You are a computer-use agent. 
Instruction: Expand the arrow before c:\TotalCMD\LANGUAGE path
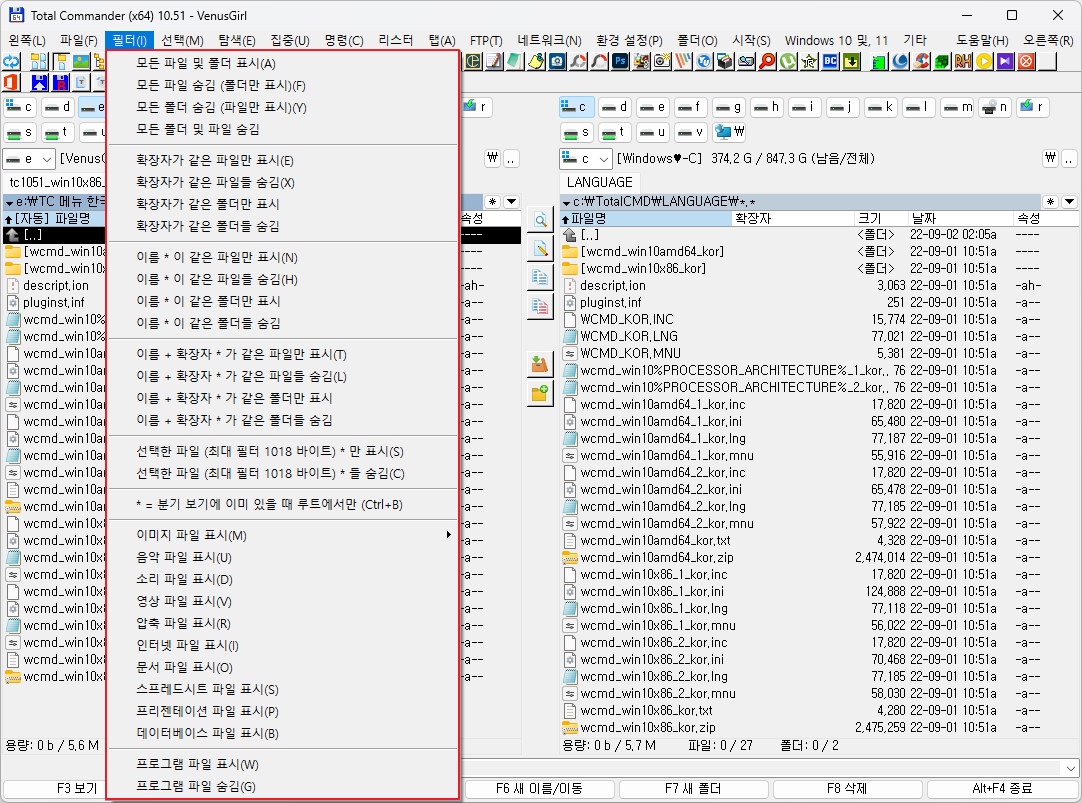click(566, 202)
